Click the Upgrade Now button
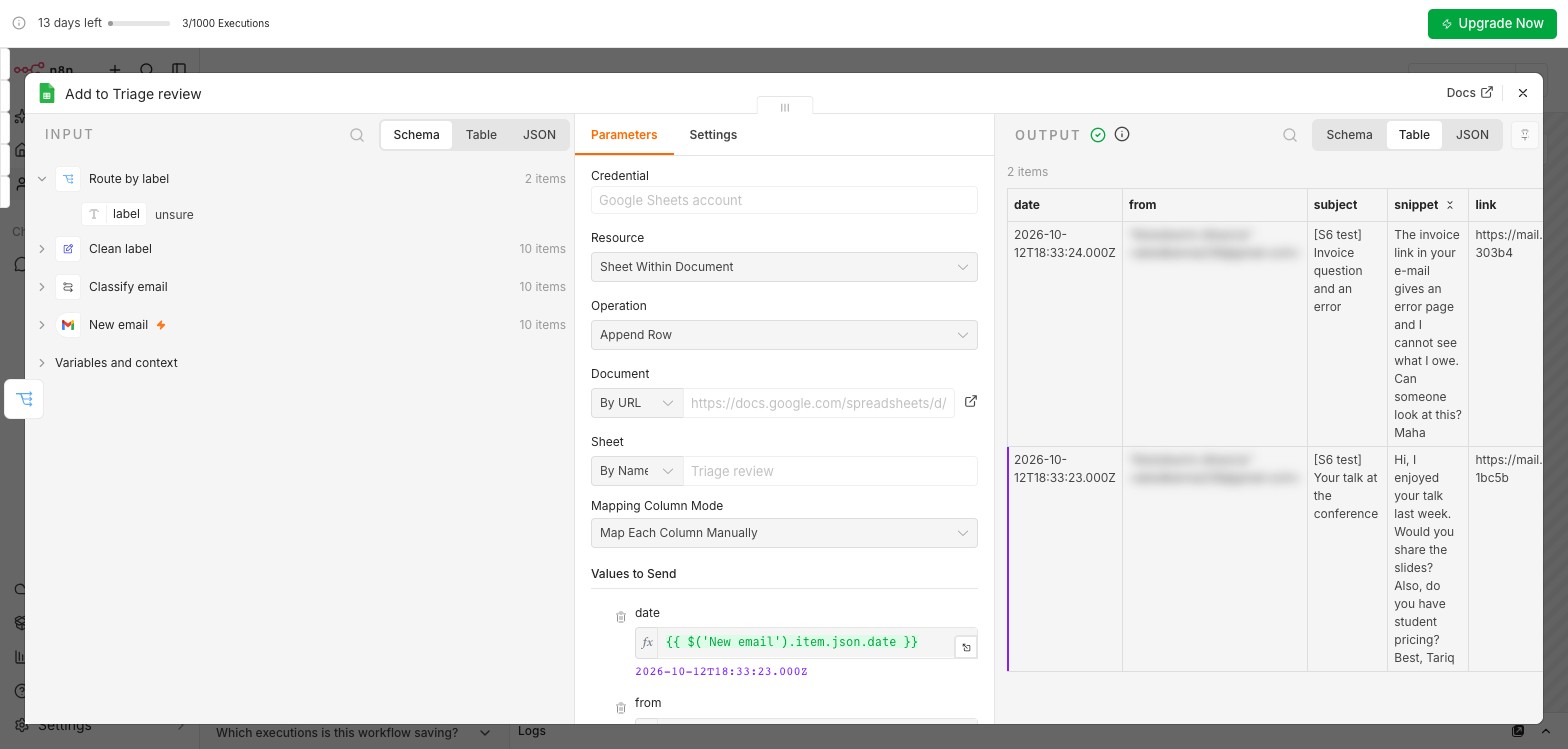This screenshot has width=1568, height=749. [1492, 23]
